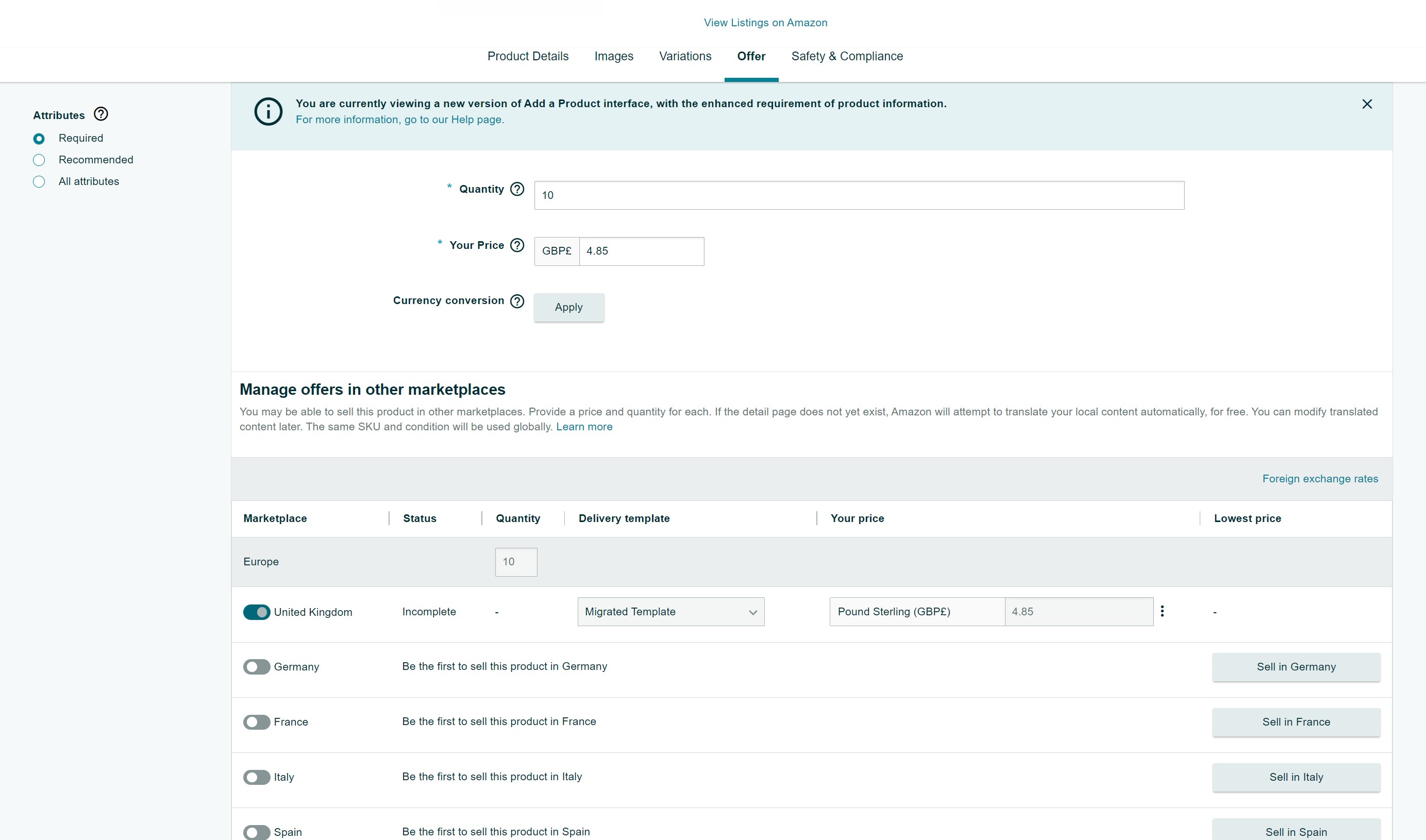Go to the Product Details tab

528,56
